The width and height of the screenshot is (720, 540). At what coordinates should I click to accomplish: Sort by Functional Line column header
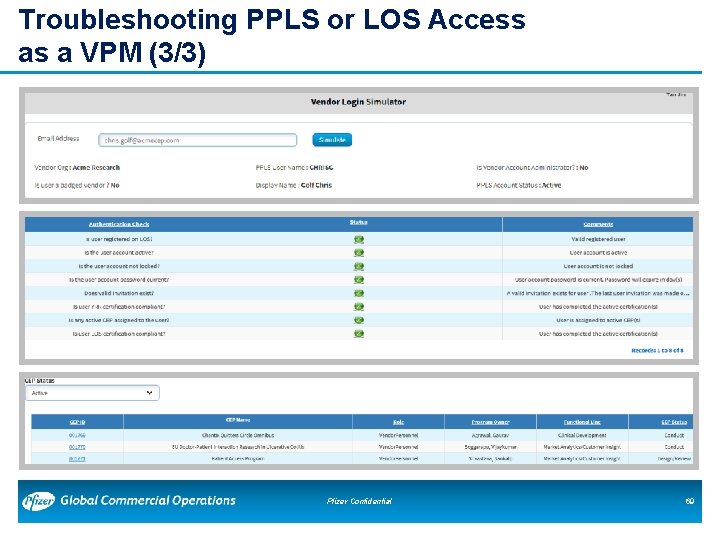(x=582, y=422)
